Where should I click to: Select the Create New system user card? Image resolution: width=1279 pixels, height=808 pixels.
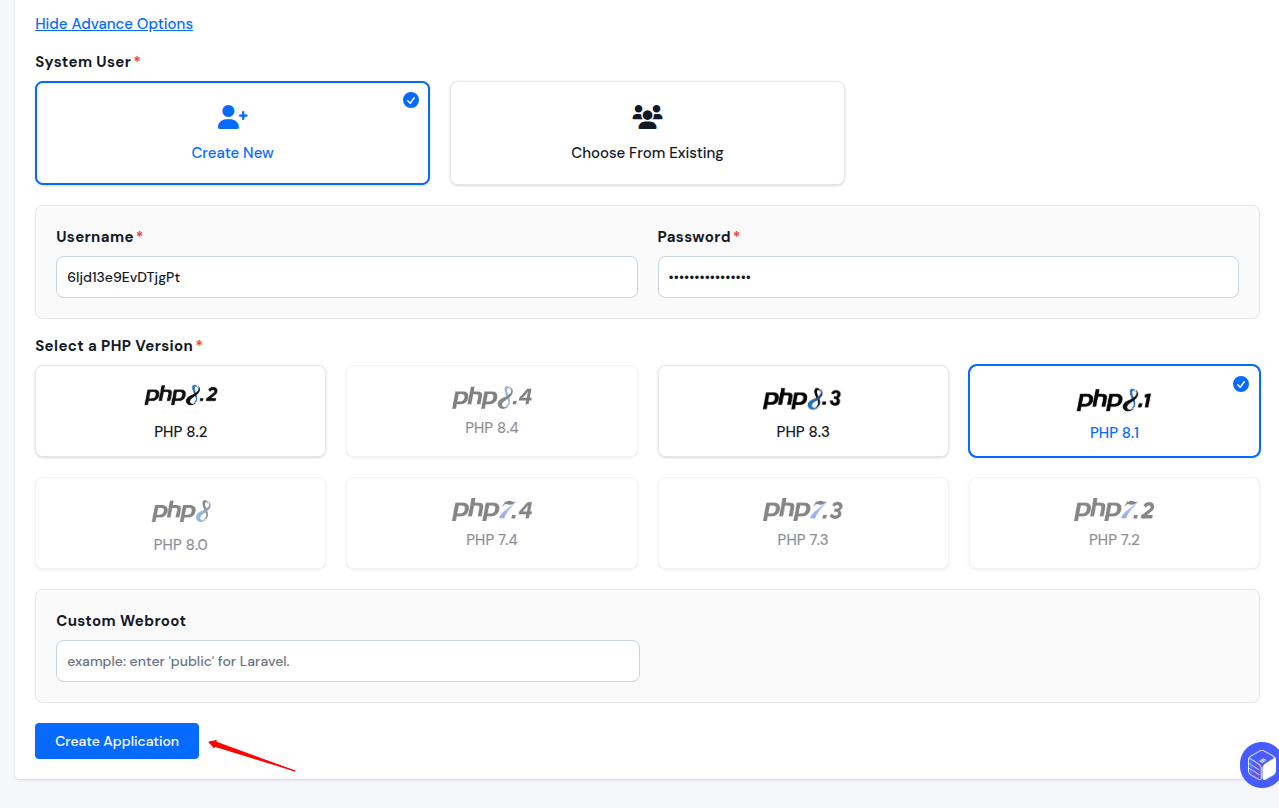[232, 133]
